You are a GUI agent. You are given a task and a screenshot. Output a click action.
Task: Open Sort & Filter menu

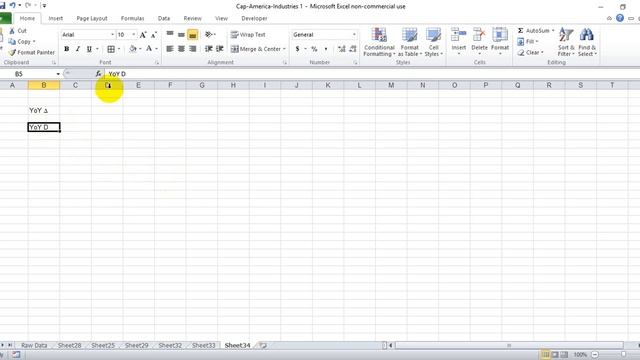[x=566, y=42]
